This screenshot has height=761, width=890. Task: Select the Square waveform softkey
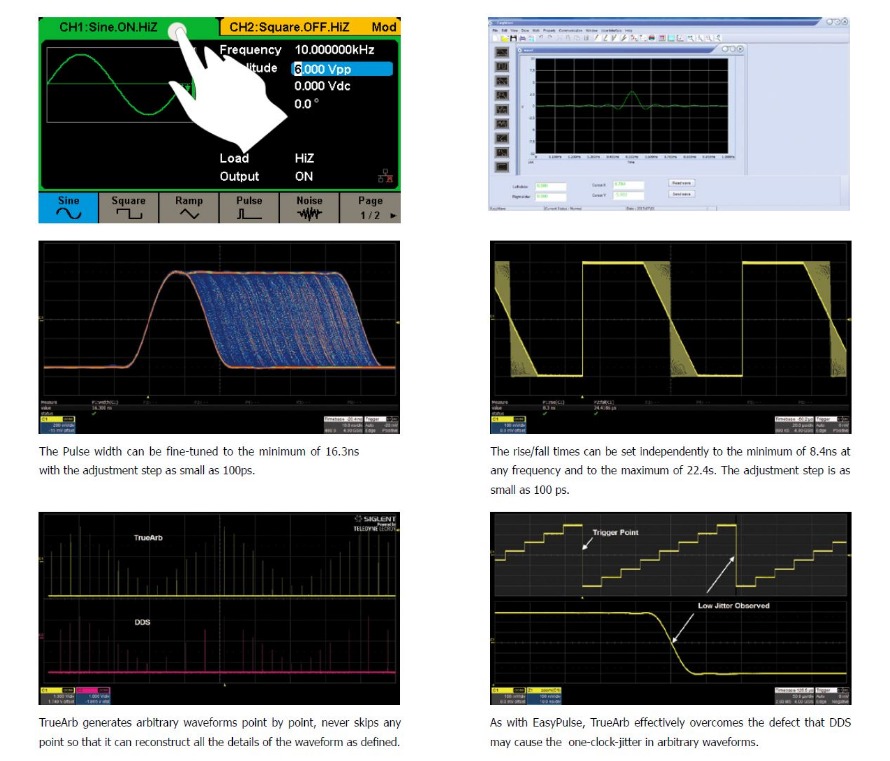pyautogui.click(x=128, y=208)
